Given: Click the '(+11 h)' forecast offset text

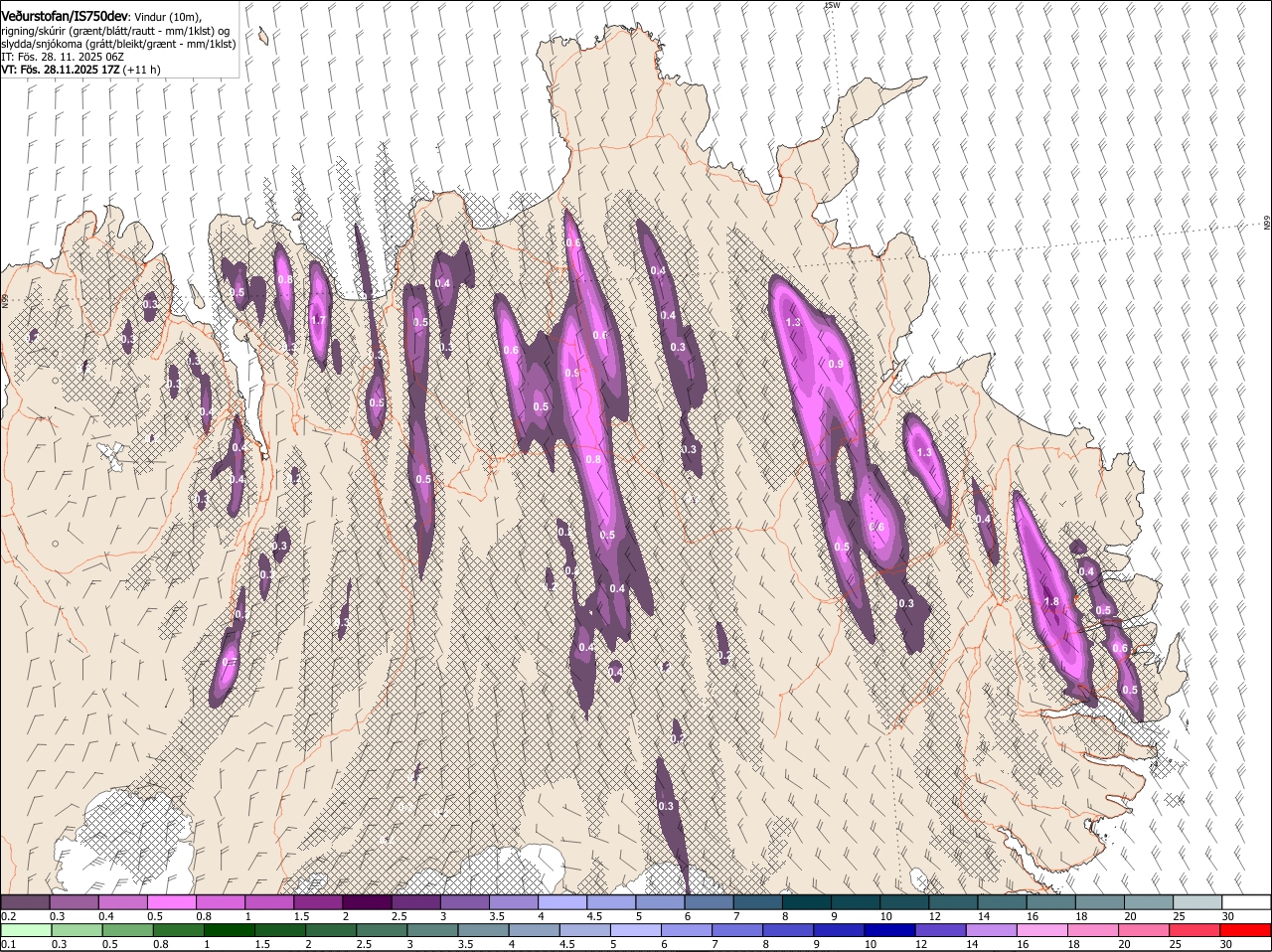Looking at the screenshot, I should pos(143,70).
